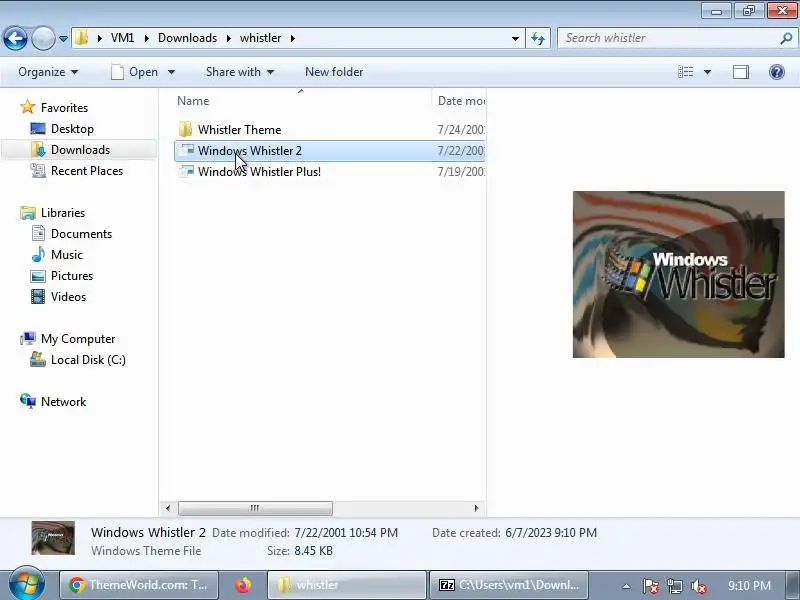Open the Share with menu

point(240,72)
